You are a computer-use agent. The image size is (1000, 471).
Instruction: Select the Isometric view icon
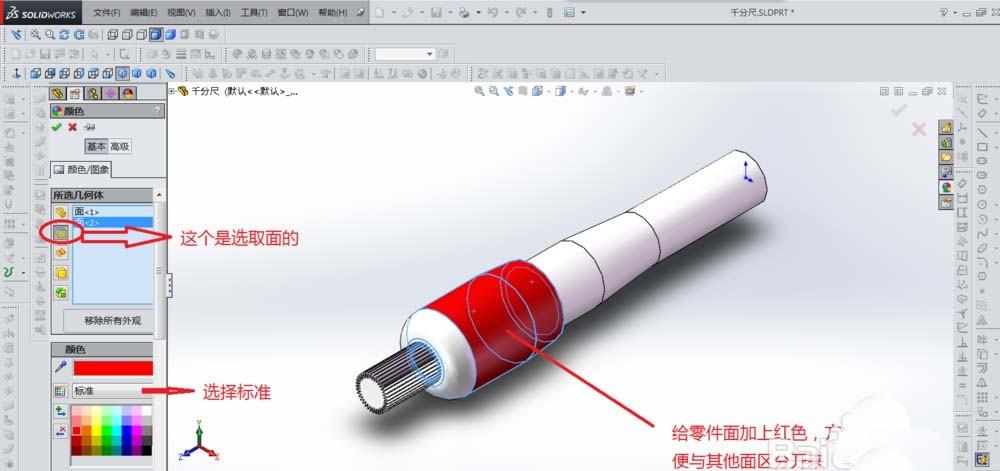[122, 73]
